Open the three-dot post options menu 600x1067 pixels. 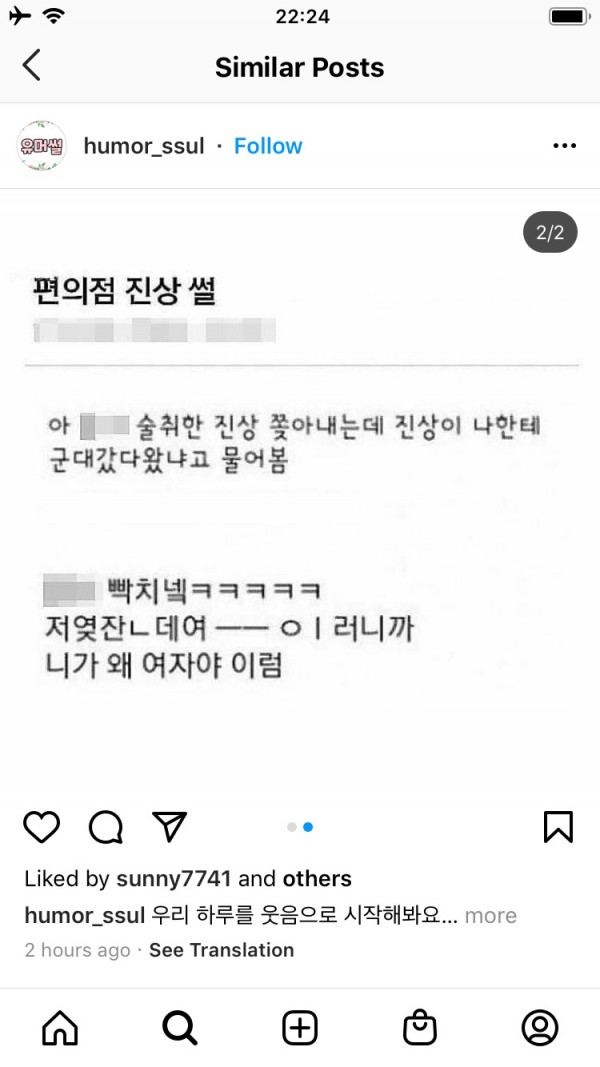pyautogui.click(x=565, y=146)
